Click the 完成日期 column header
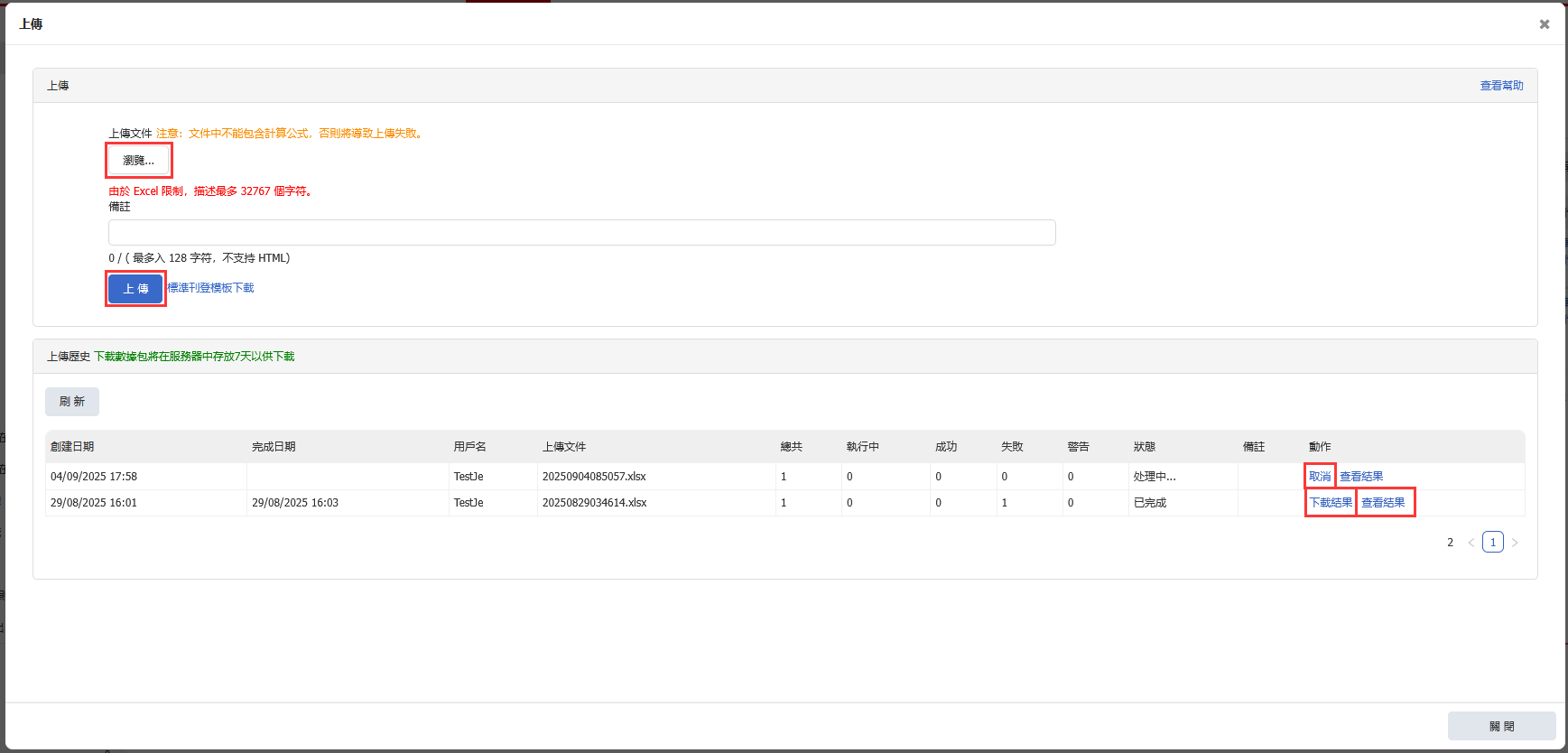This screenshot has height=753, width=1568. [x=274, y=447]
